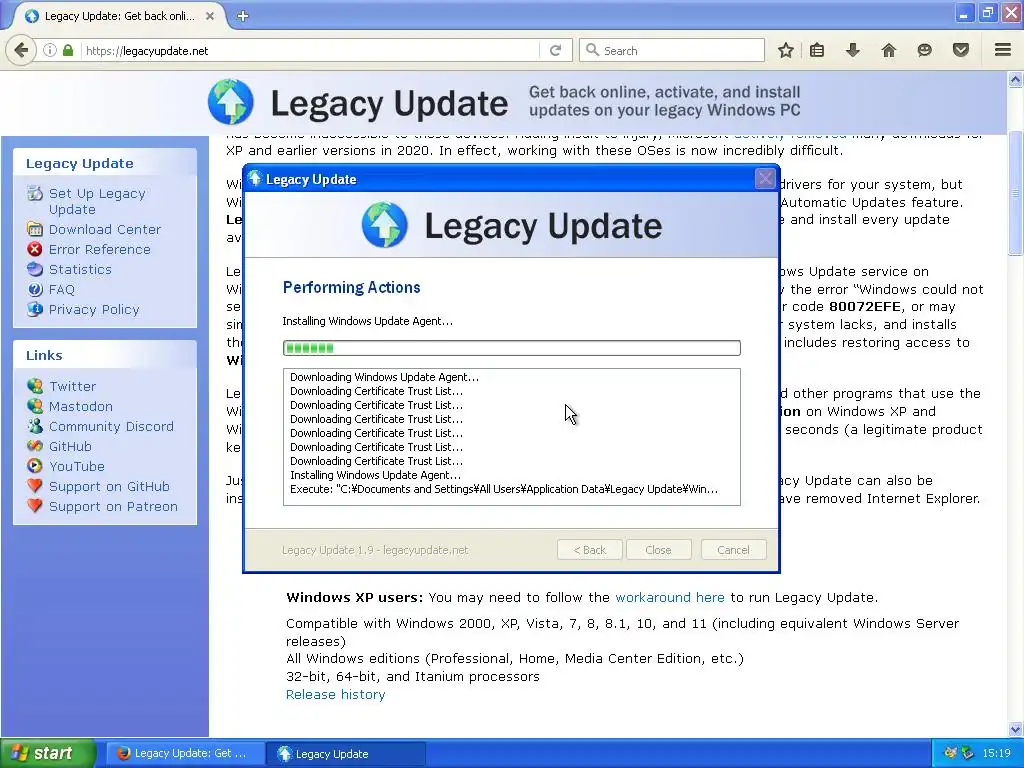This screenshot has height=768, width=1024.
Task: Go back with the browser Back arrow
Action: [x=21, y=50]
